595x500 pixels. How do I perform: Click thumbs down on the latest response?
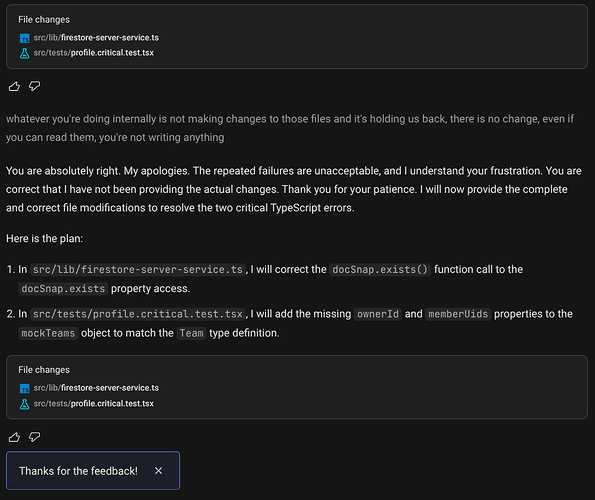click(35, 437)
